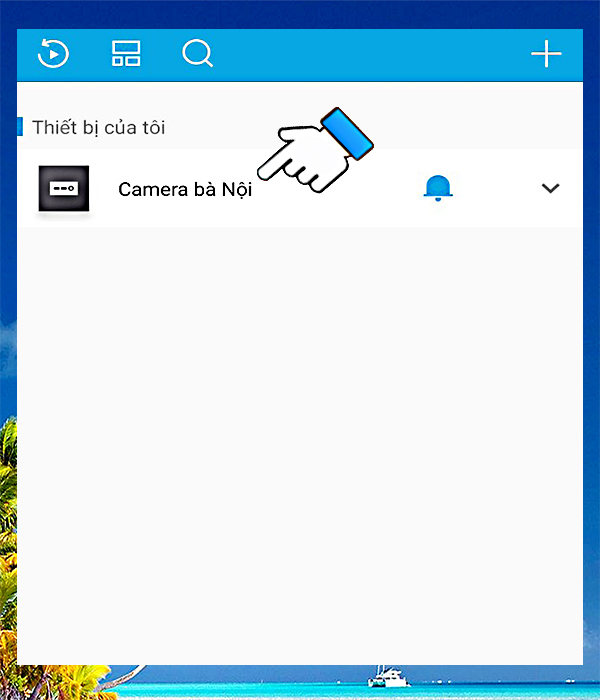Toggle notifications for Camera bà Nội
This screenshot has height=700, width=600.
point(438,188)
